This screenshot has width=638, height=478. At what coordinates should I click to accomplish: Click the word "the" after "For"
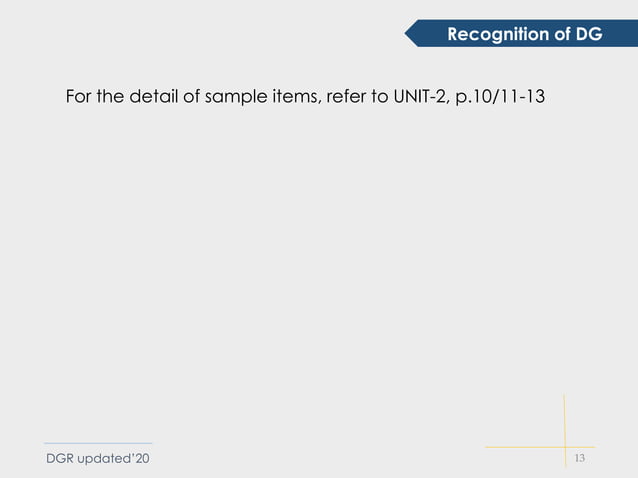110,96
